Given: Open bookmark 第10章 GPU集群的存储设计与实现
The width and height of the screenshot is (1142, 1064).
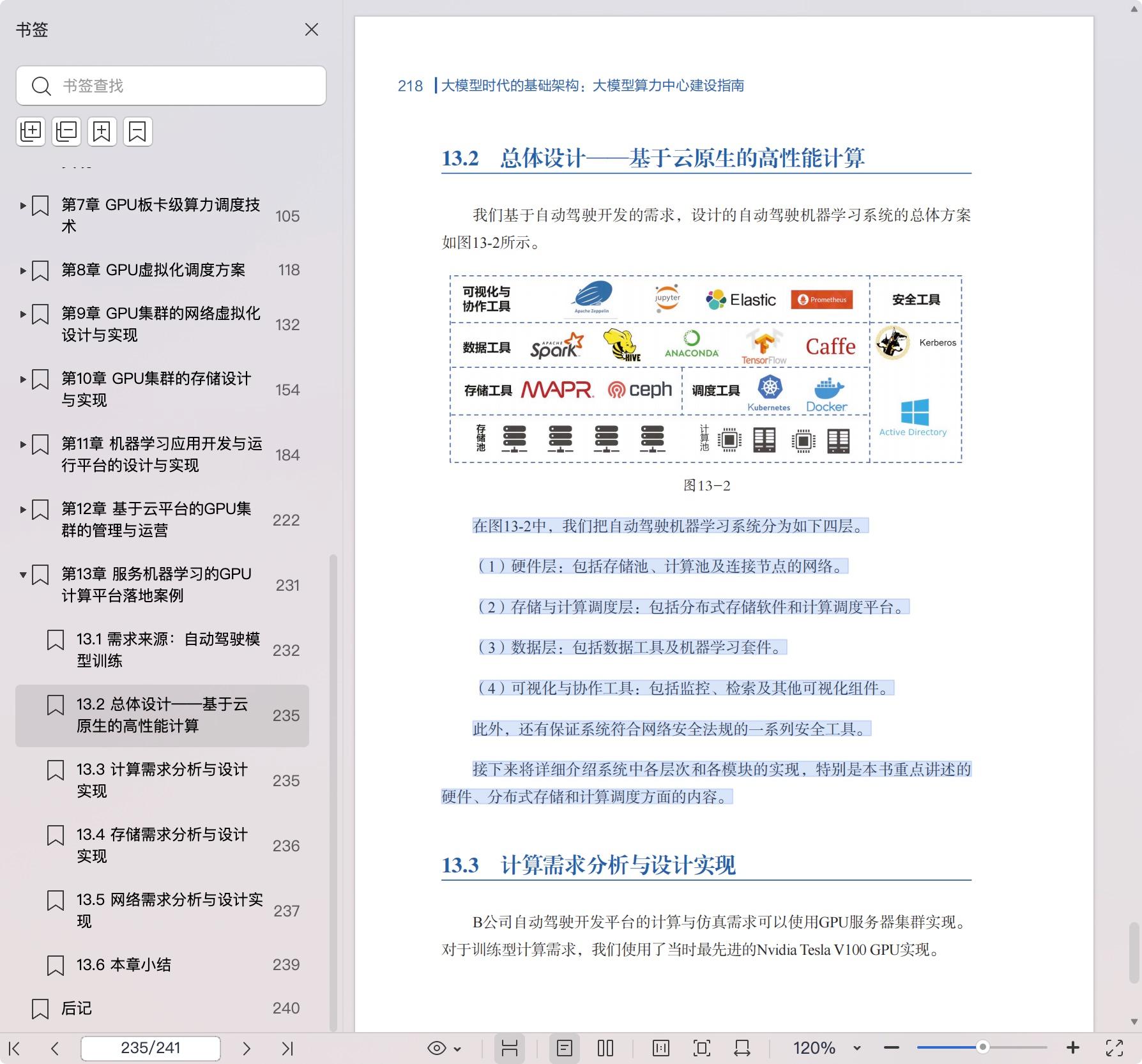Looking at the screenshot, I should tap(156, 389).
